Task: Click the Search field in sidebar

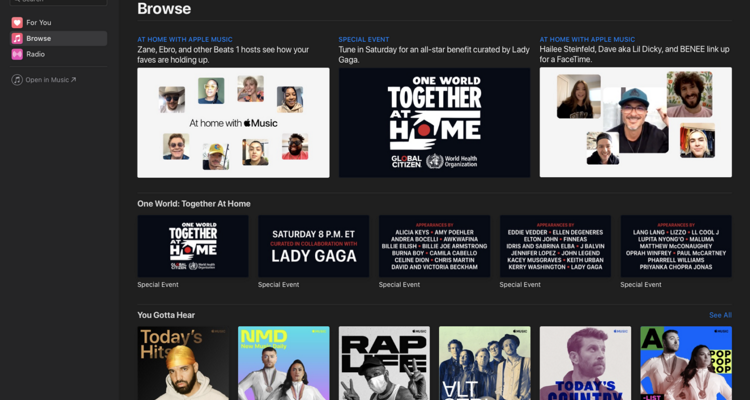Action: click(x=58, y=2)
